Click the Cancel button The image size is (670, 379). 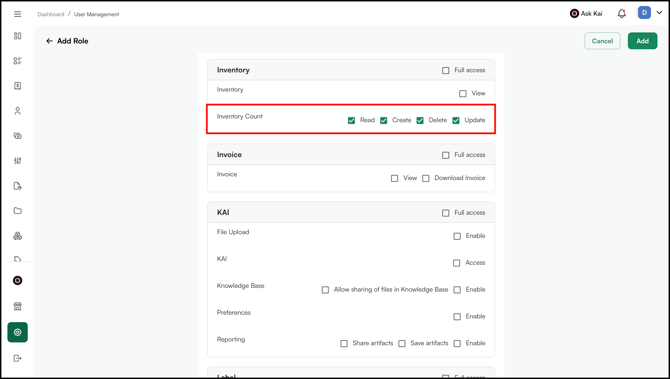pyautogui.click(x=602, y=41)
